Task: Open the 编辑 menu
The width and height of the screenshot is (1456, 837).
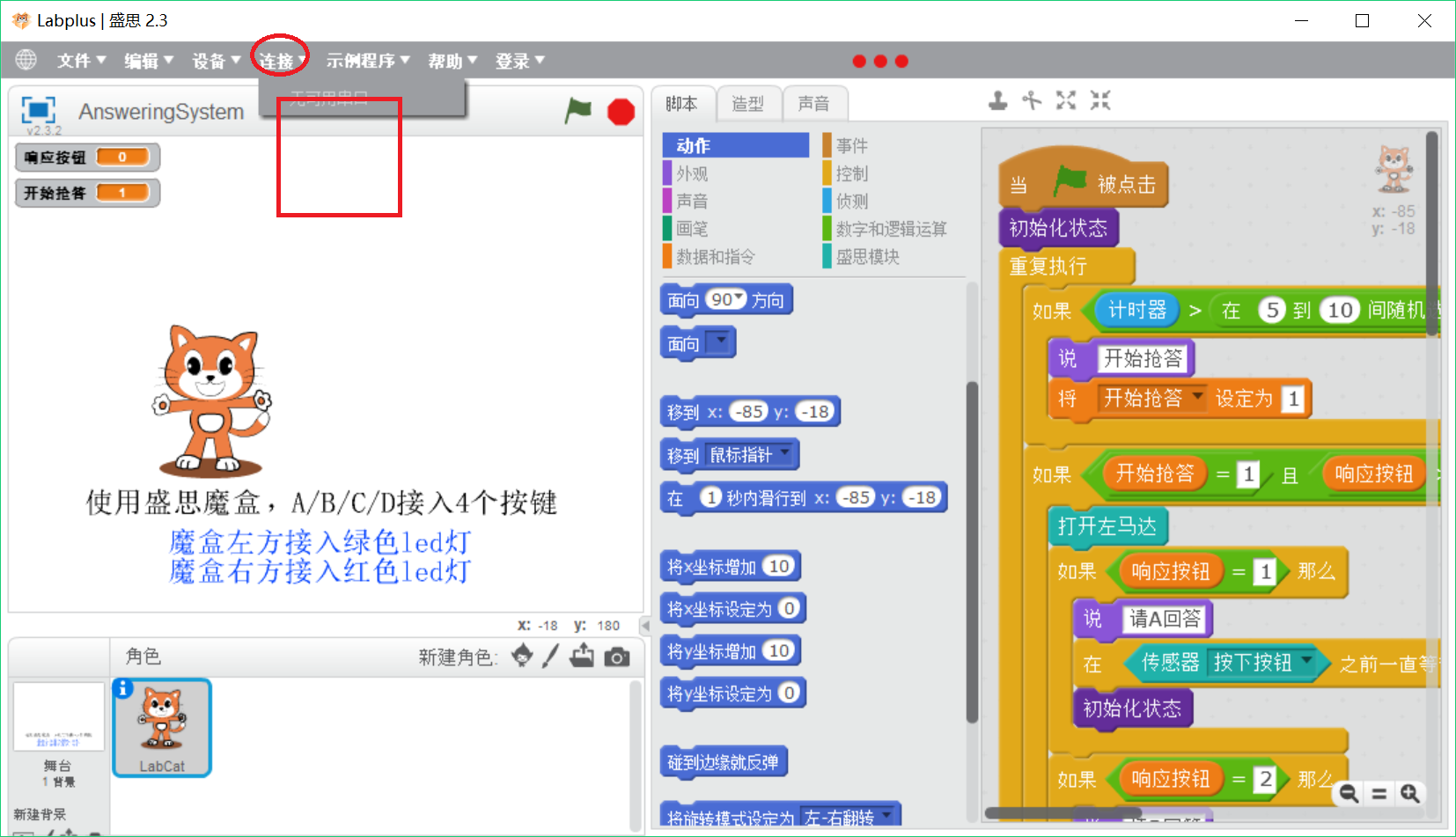Action: (149, 61)
